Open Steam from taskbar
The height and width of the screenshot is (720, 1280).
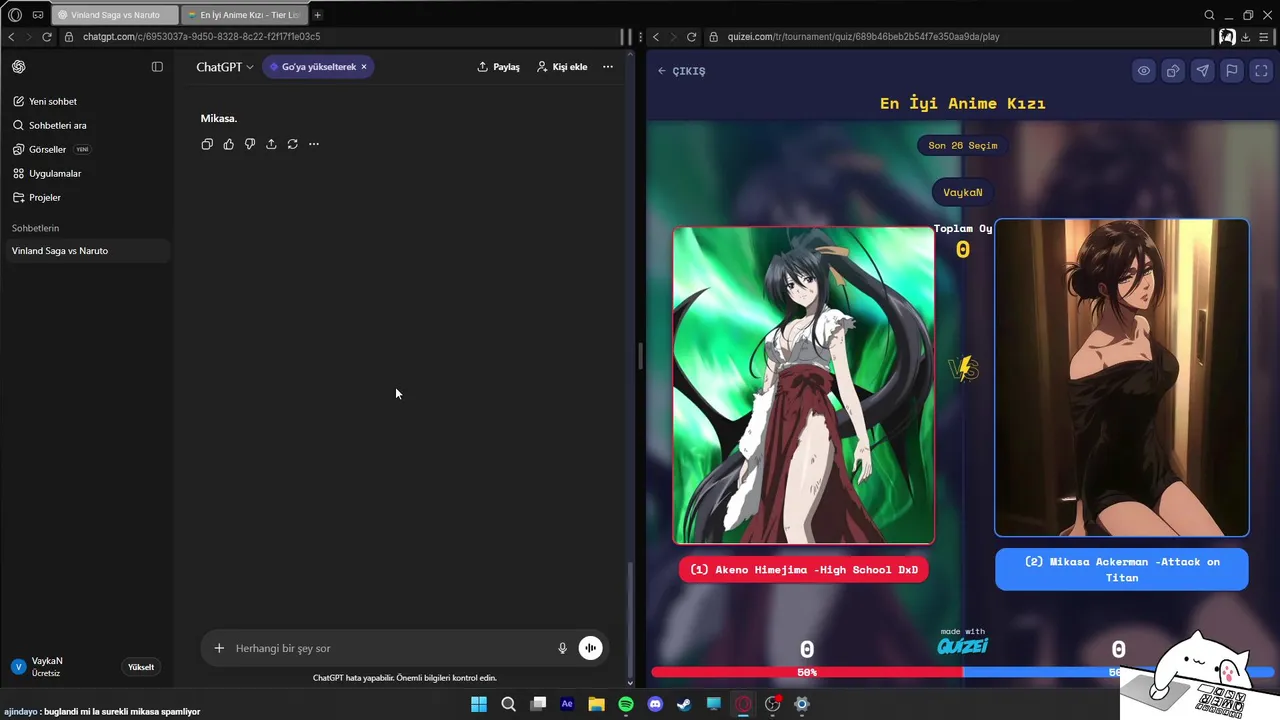point(684,704)
